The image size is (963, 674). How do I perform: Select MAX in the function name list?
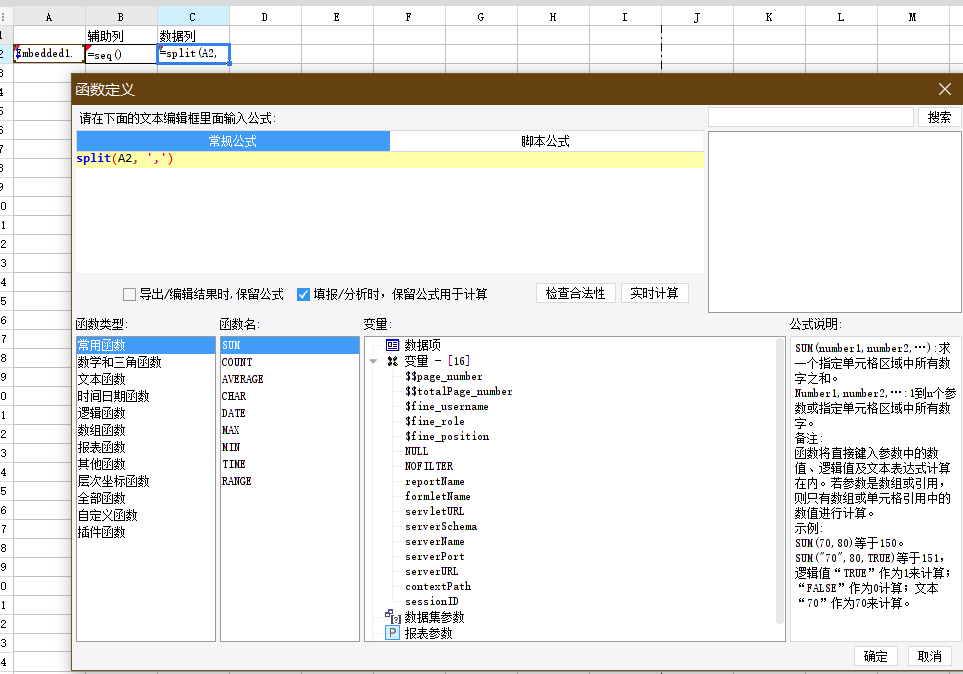(290, 430)
